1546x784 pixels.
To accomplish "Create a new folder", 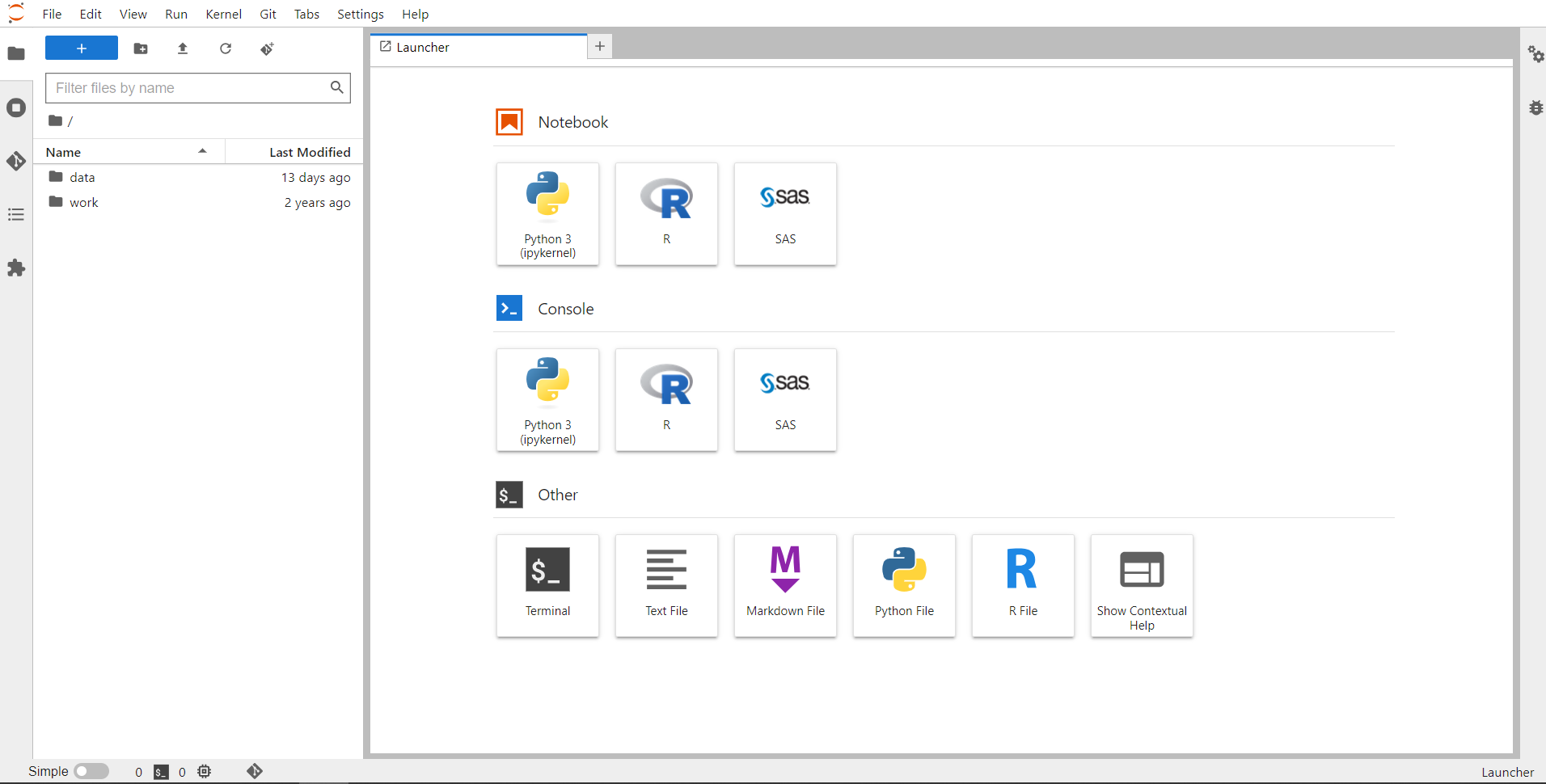I will click(x=141, y=48).
